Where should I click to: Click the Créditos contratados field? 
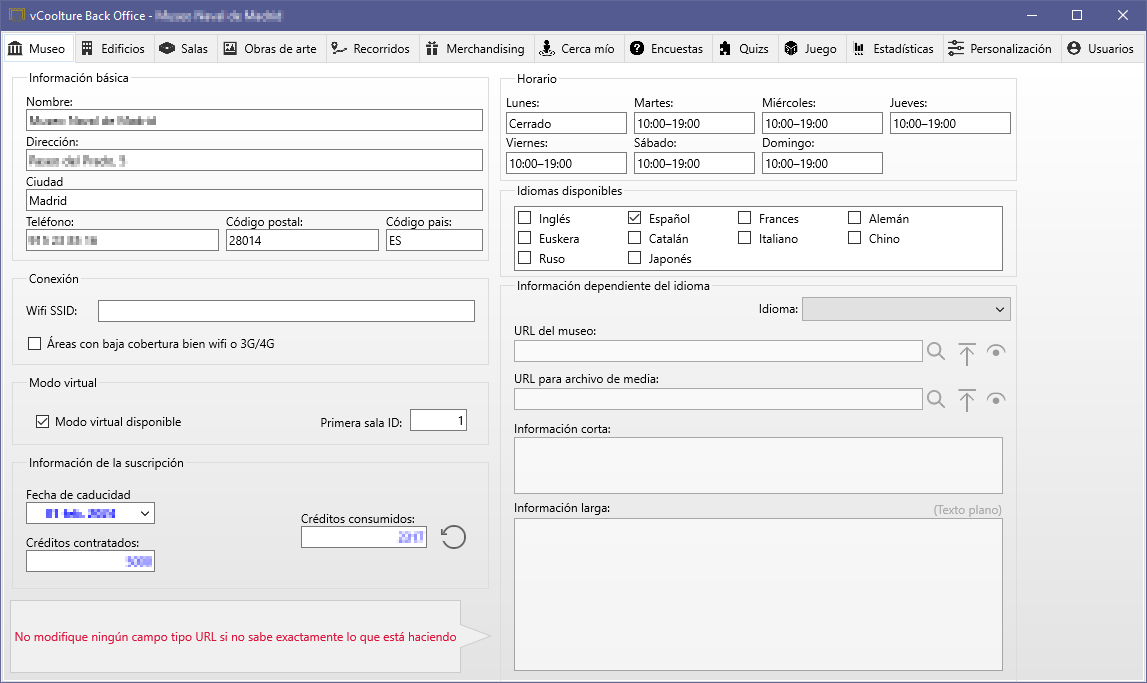90,561
